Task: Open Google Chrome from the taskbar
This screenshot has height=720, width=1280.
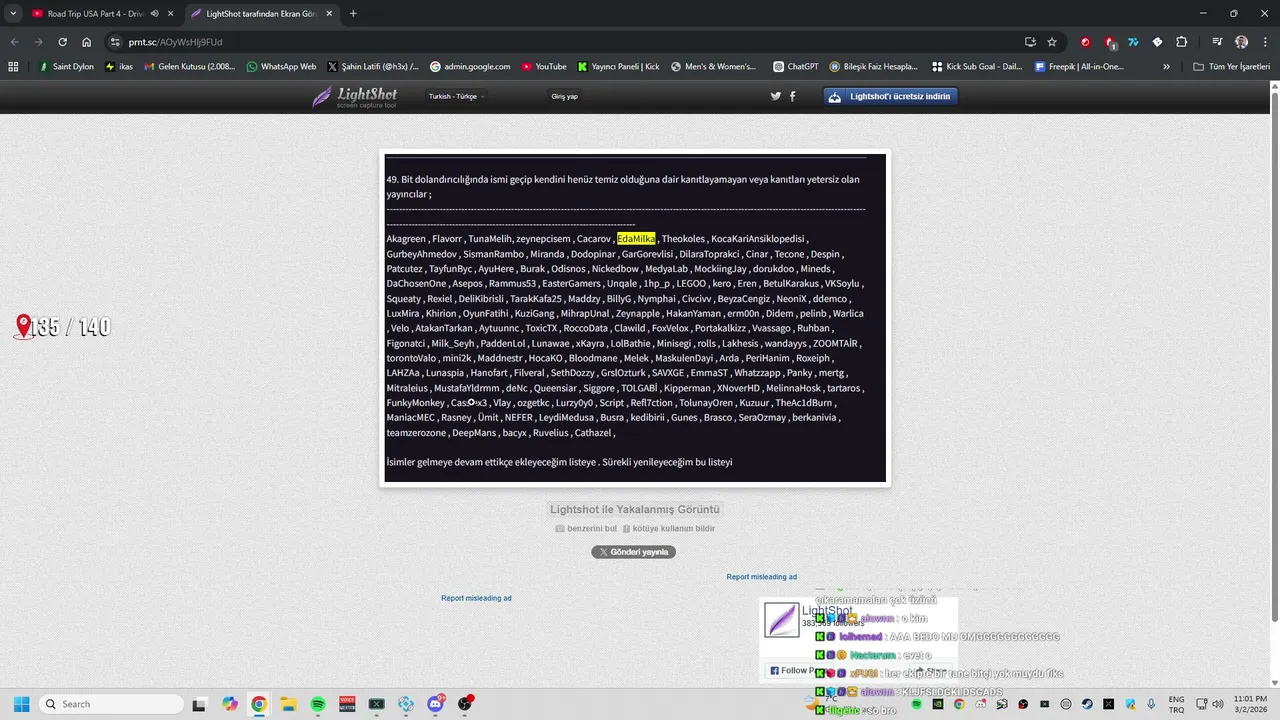Action: pyautogui.click(x=259, y=704)
